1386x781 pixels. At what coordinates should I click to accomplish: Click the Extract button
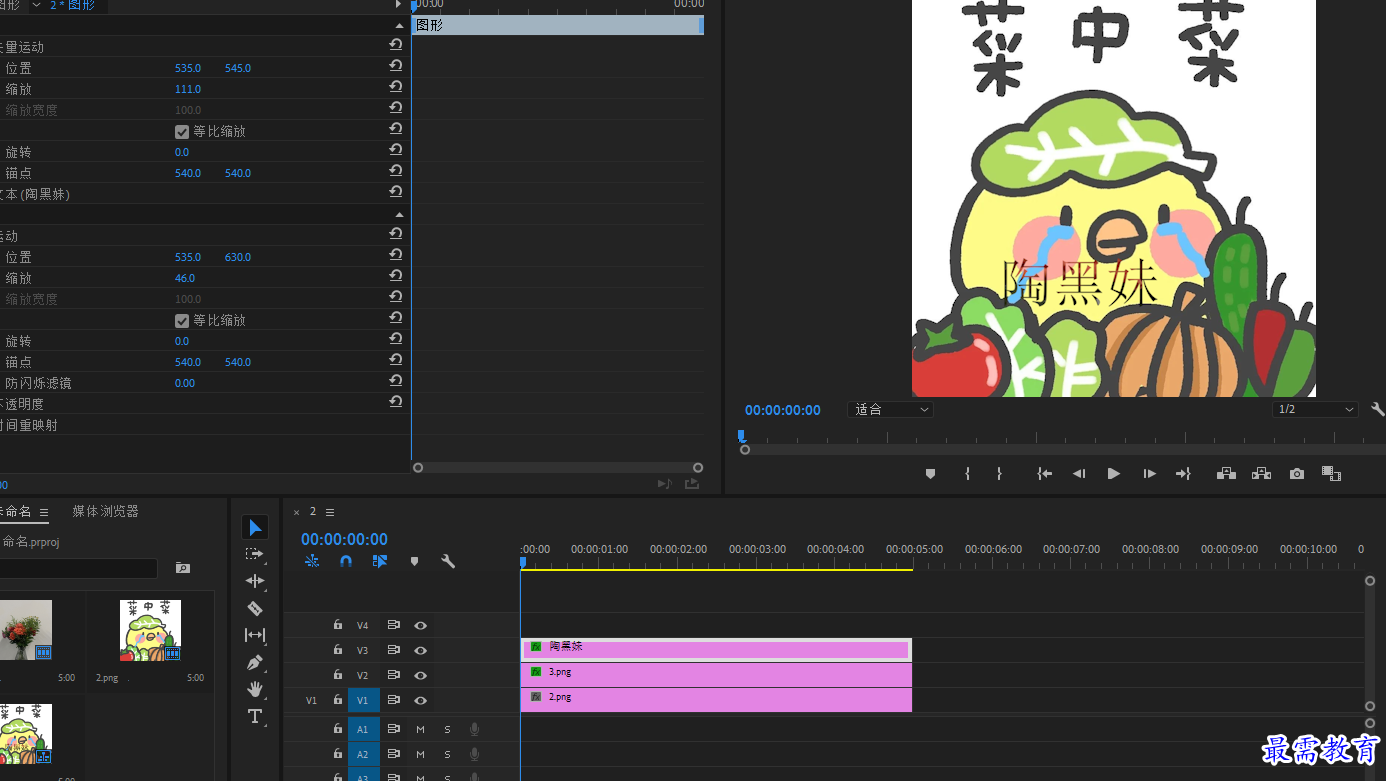point(1261,474)
